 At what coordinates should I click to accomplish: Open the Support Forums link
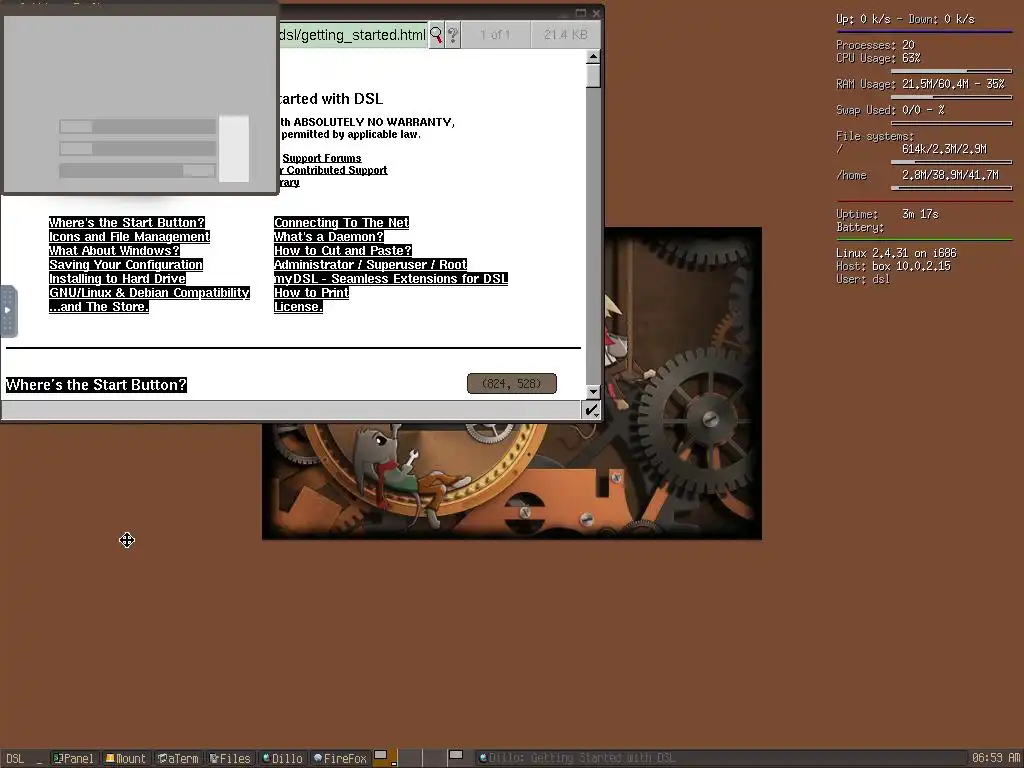[x=322, y=158]
